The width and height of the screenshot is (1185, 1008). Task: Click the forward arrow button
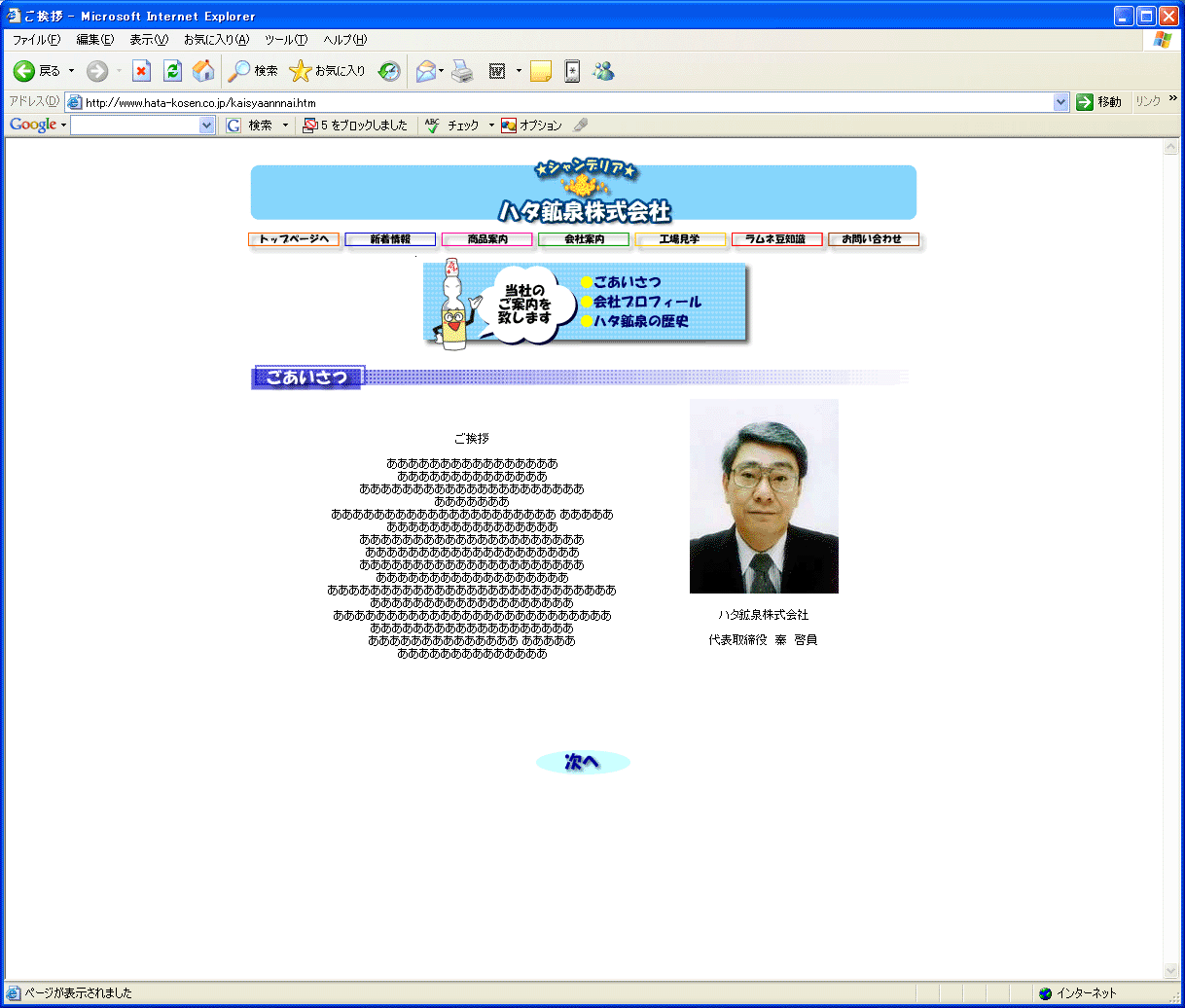coord(97,71)
